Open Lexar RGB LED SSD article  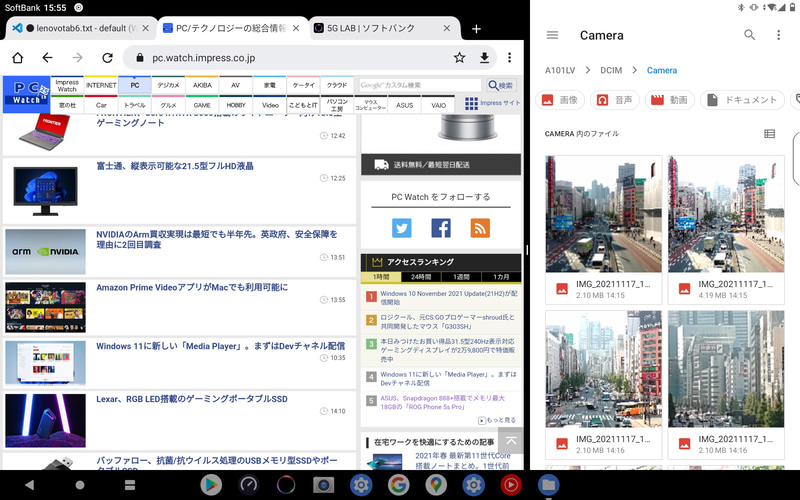[x=192, y=399]
